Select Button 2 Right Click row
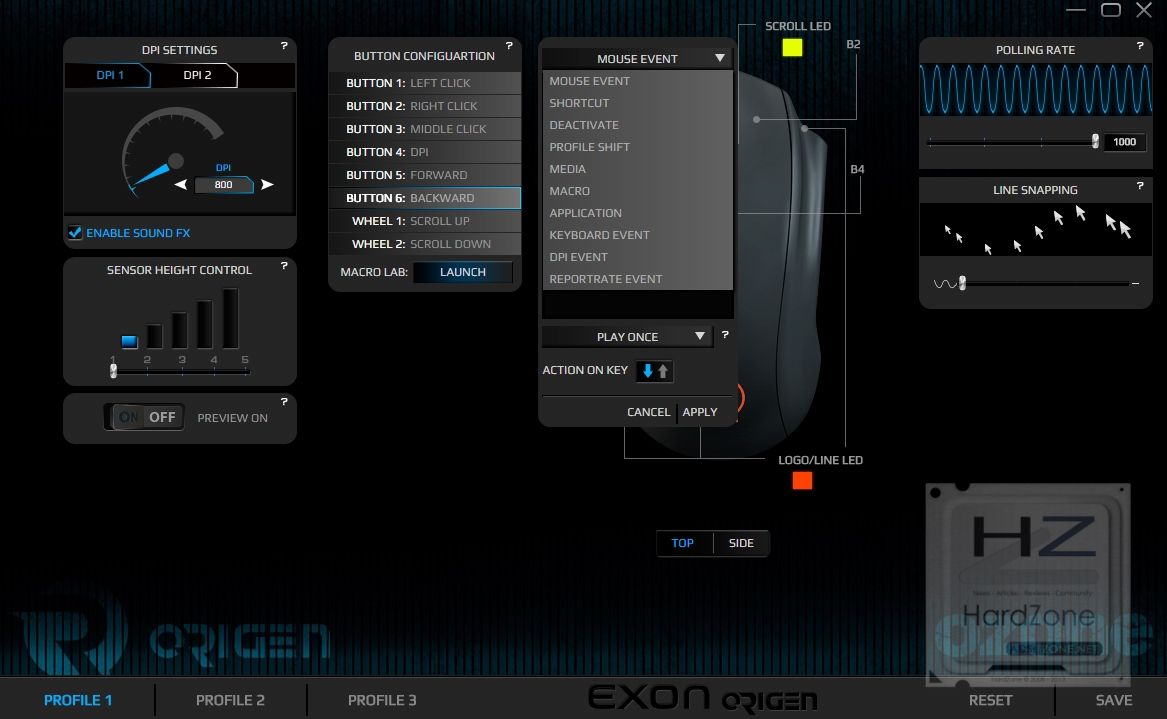The height and width of the screenshot is (719, 1167). pyautogui.click(x=425, y=106)
